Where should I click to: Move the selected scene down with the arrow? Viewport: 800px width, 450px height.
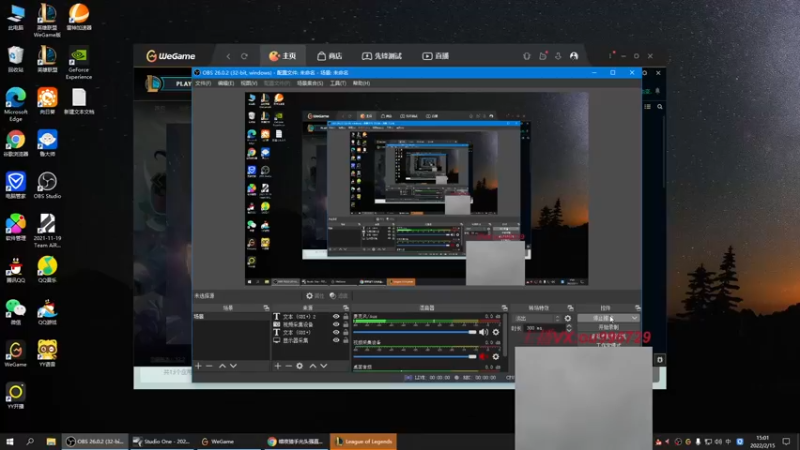tap(234, 366)
